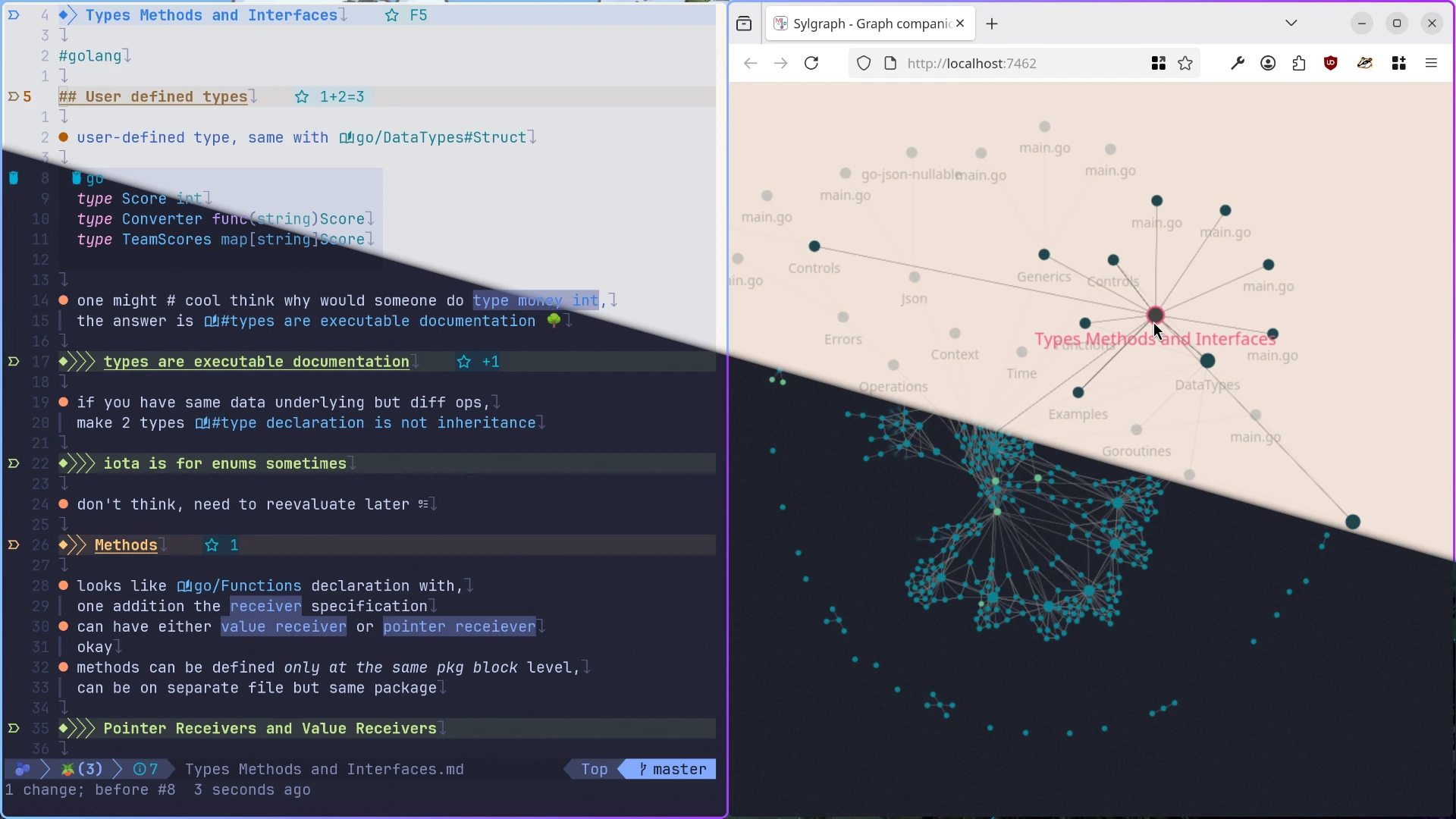Open the list-all-tabs dropdown chevron
This screenshot has height=819, width=1456.
[1291, 24]
